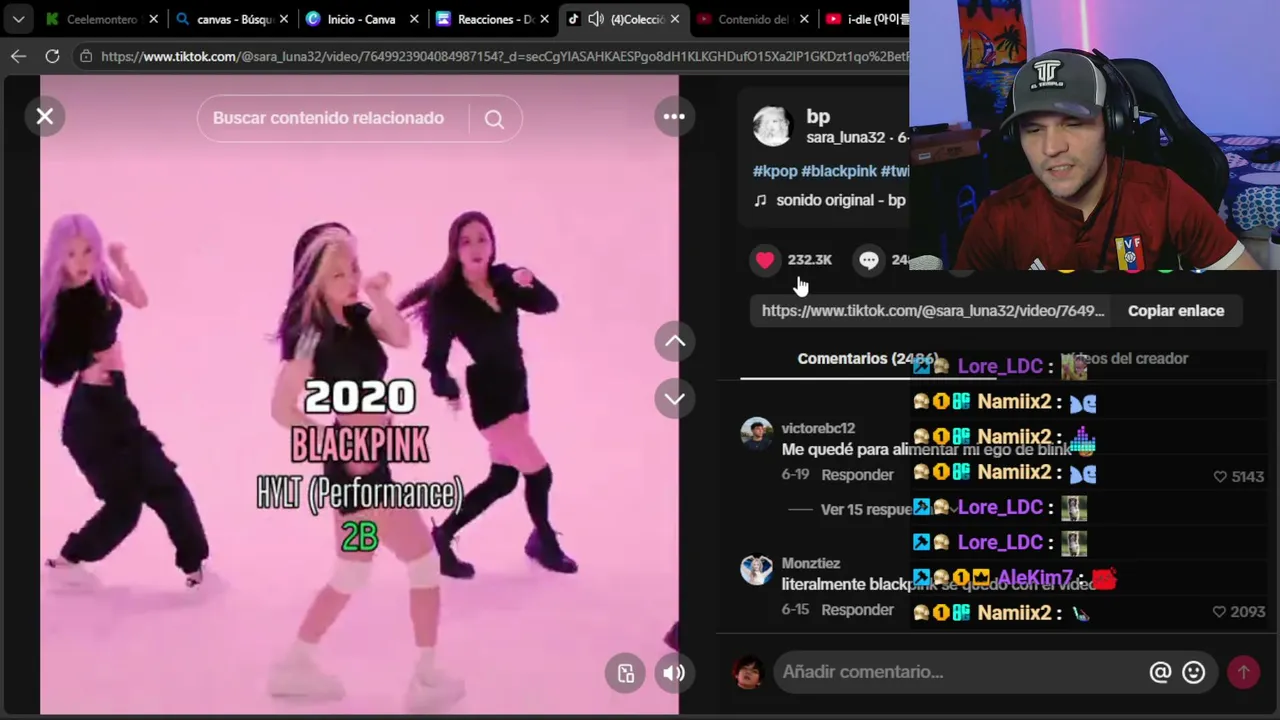This screenshot has height=720, width=1280.
Task: Close the 'Reacciones' tab
Action: [x=545, y=19]
